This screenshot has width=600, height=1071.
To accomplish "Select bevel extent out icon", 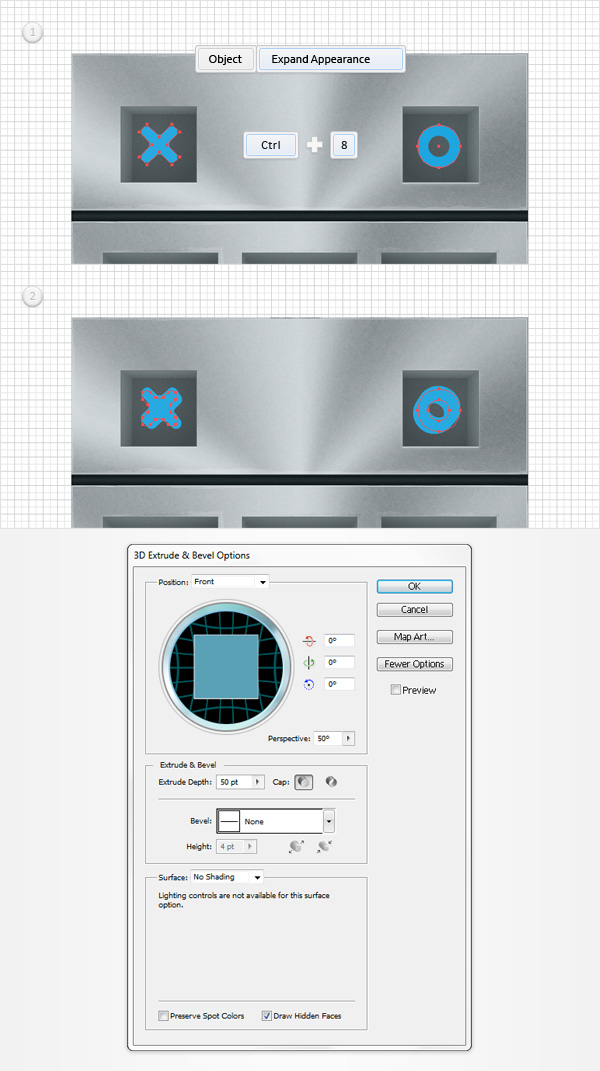I will [297, 846].
